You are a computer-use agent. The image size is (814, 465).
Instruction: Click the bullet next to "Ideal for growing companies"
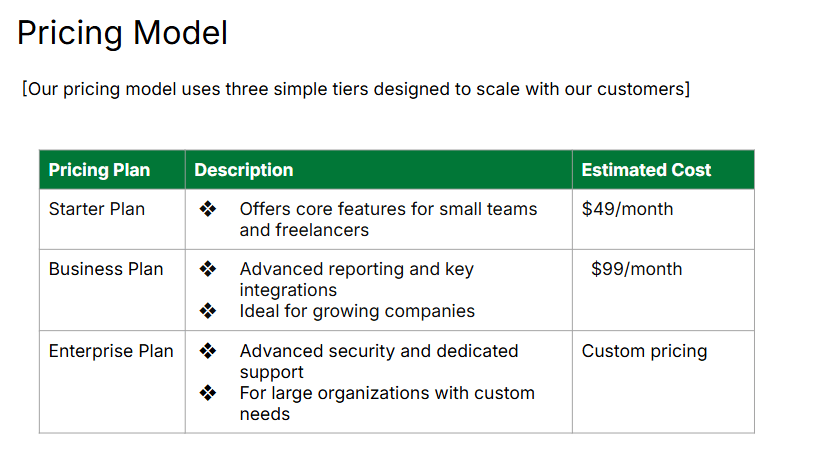(208, 311)
